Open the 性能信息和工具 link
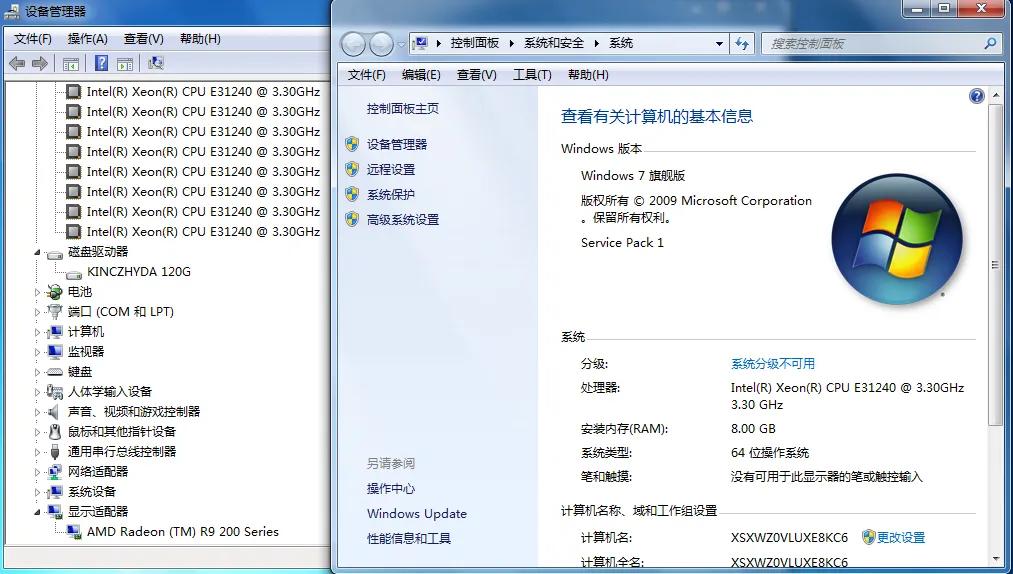The image size is (1013, 574). tap(409, 538)
